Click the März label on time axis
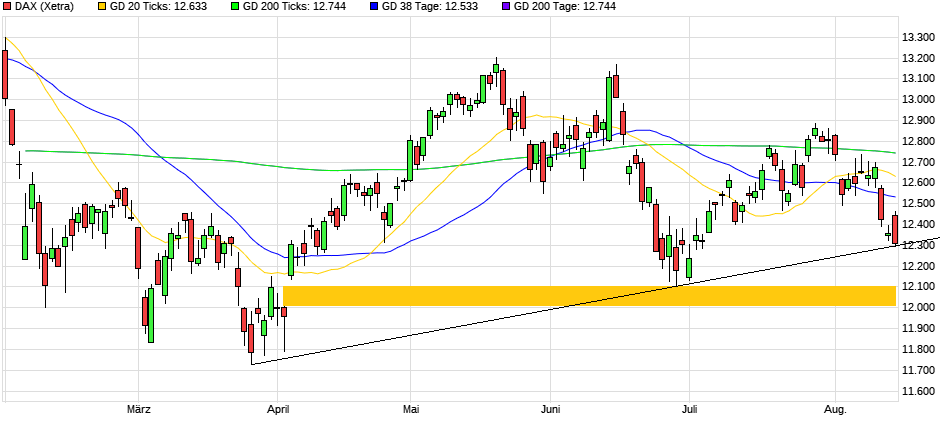This screenshot has width=940, height=435. pyautogui.click(x=138, y=410)
